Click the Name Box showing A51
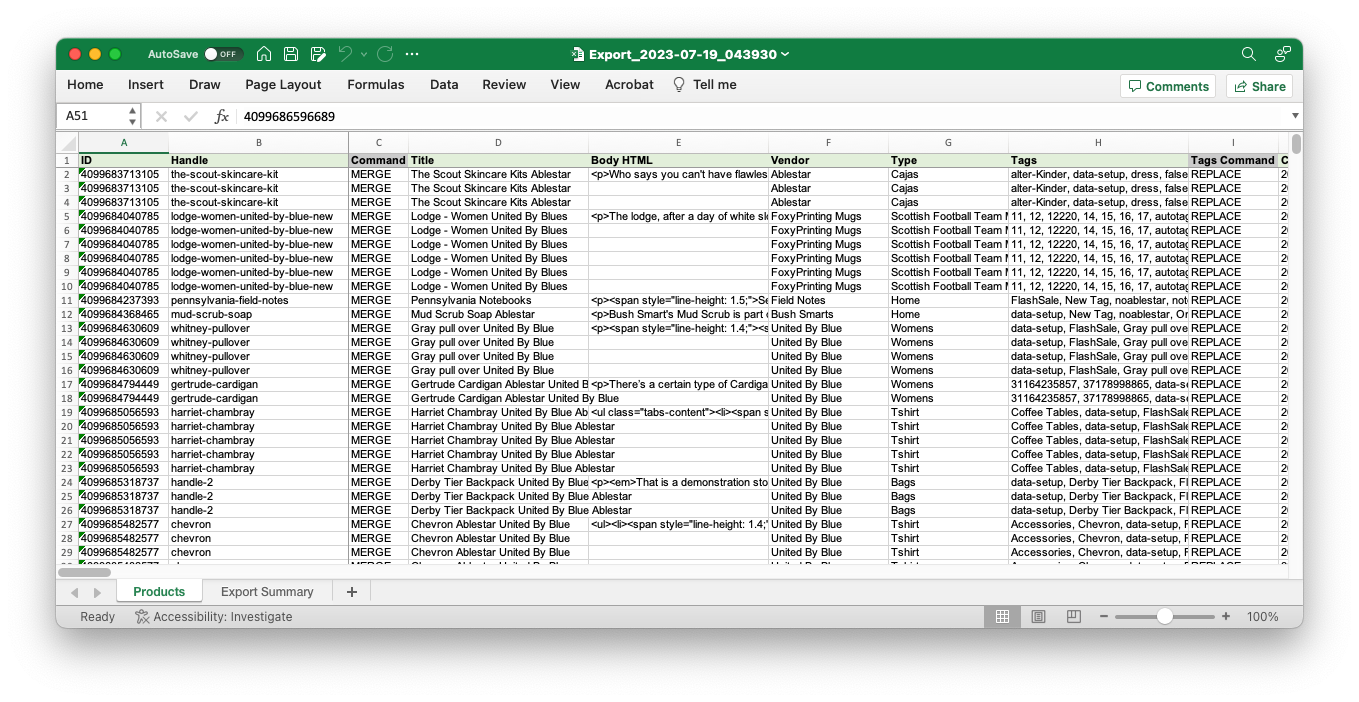Image resolution: width=1359 pixels, height=702 pixels. pos(92,117)
